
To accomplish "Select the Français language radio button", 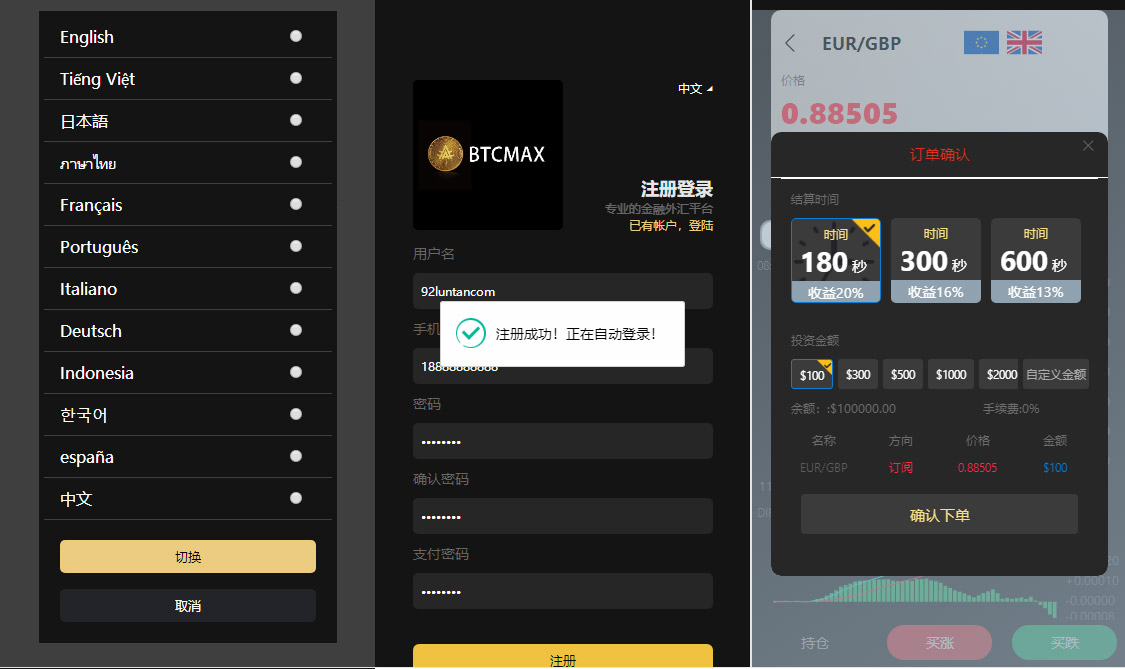I will coord(296,204).
